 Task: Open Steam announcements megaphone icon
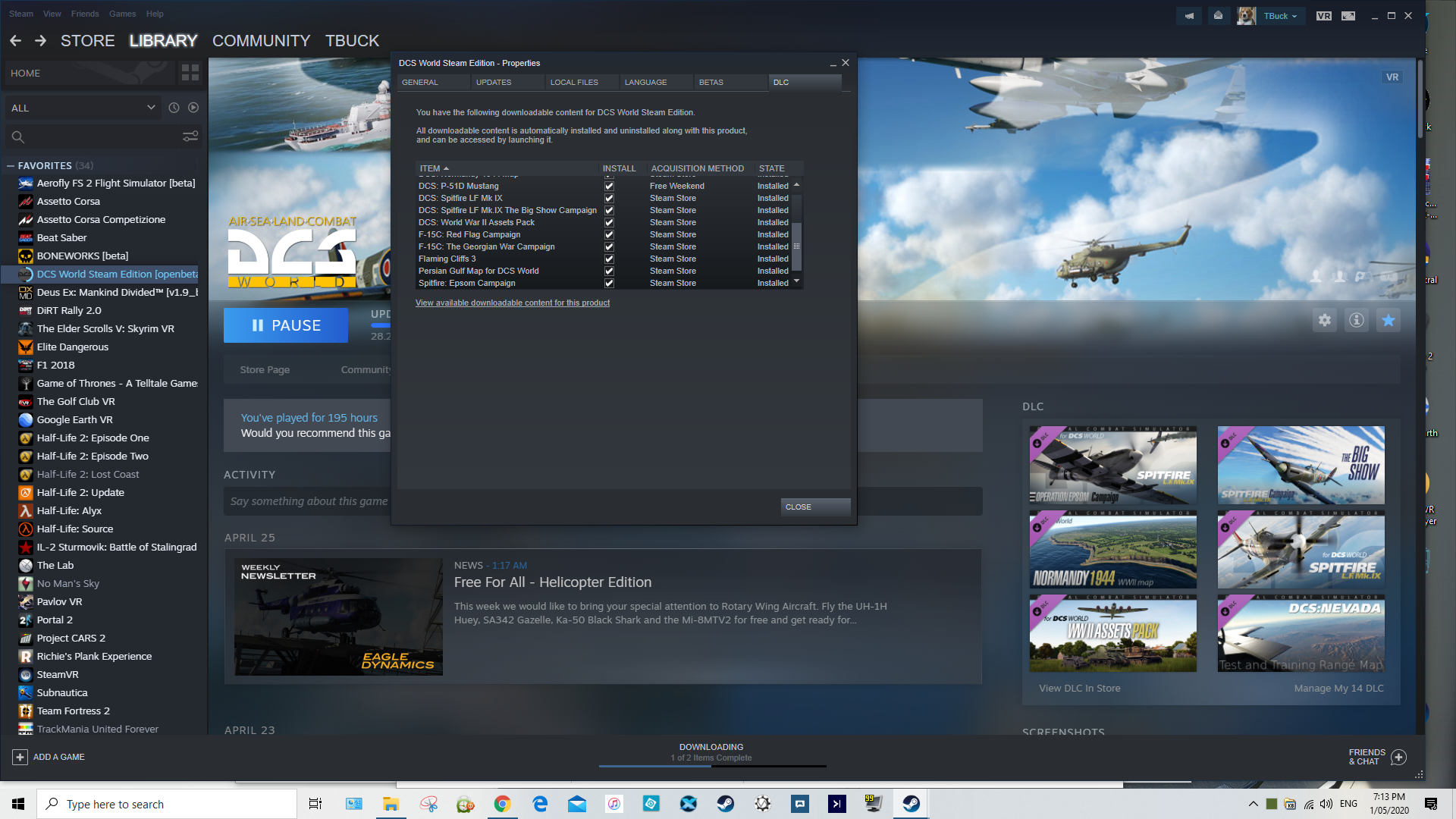click(1189, 16)
